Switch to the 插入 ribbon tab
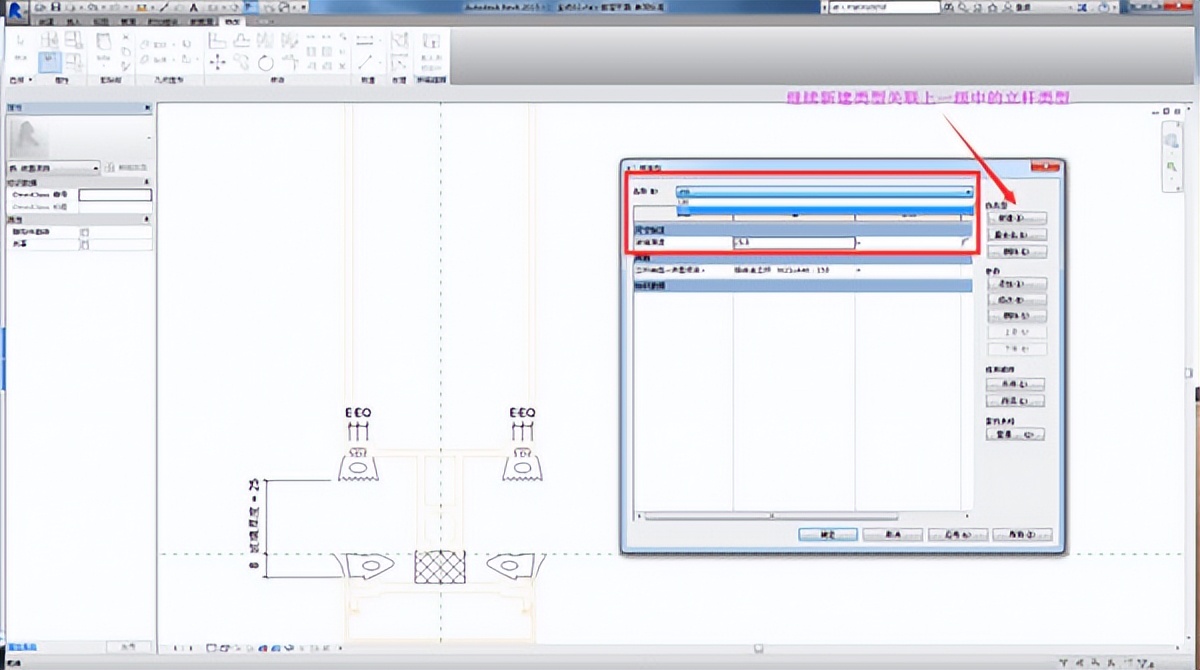 [x=73, y=21]
